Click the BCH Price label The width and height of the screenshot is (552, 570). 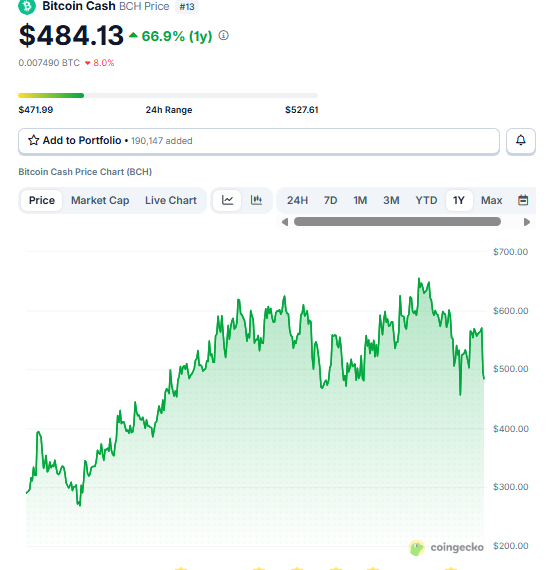tap(144, 7)
